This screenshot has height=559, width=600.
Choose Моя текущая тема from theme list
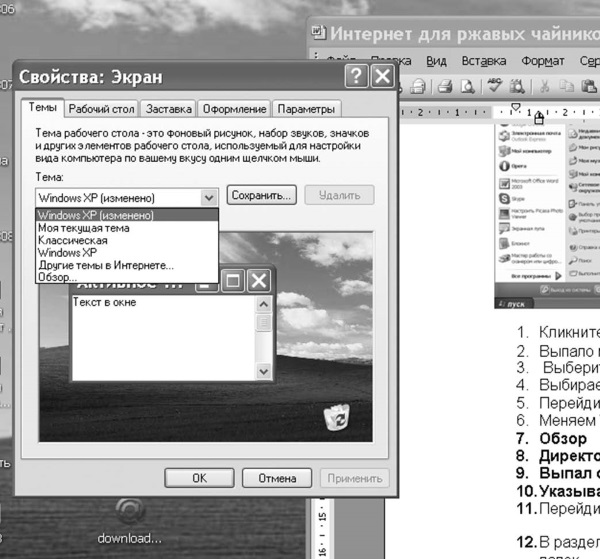pyautogui.click(x=127, y=228)
